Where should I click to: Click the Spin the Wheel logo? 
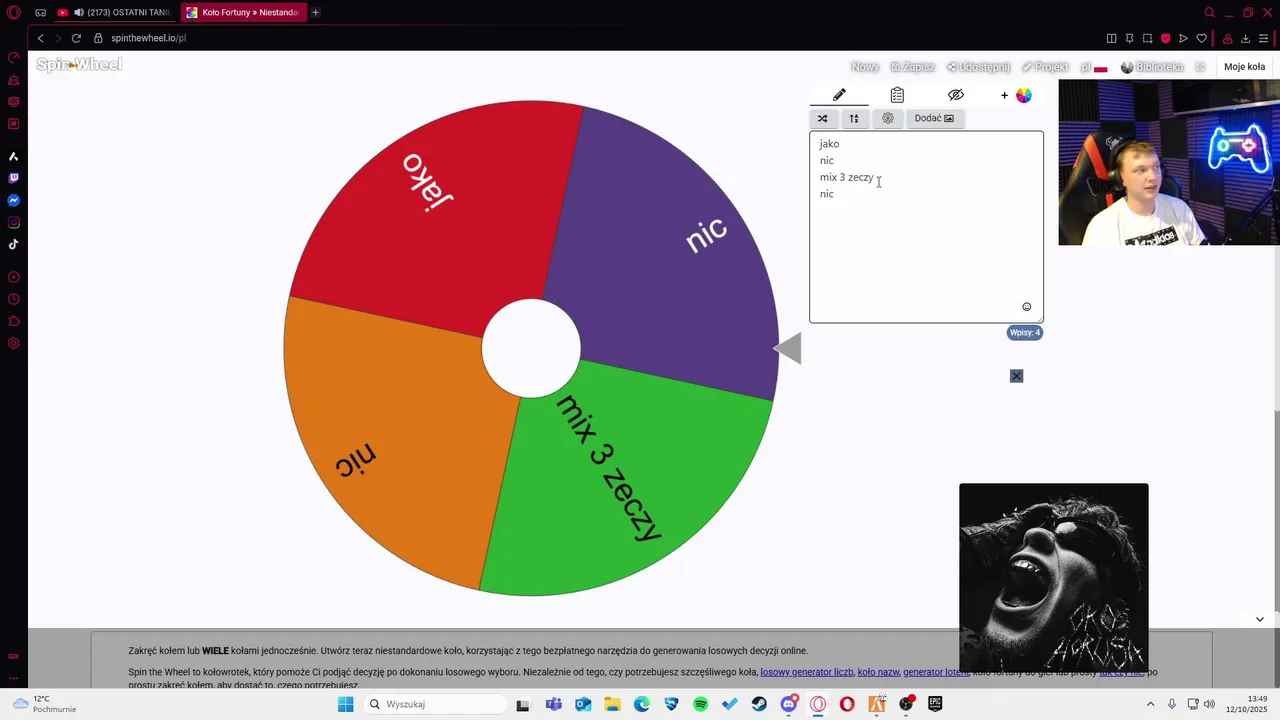79,65
